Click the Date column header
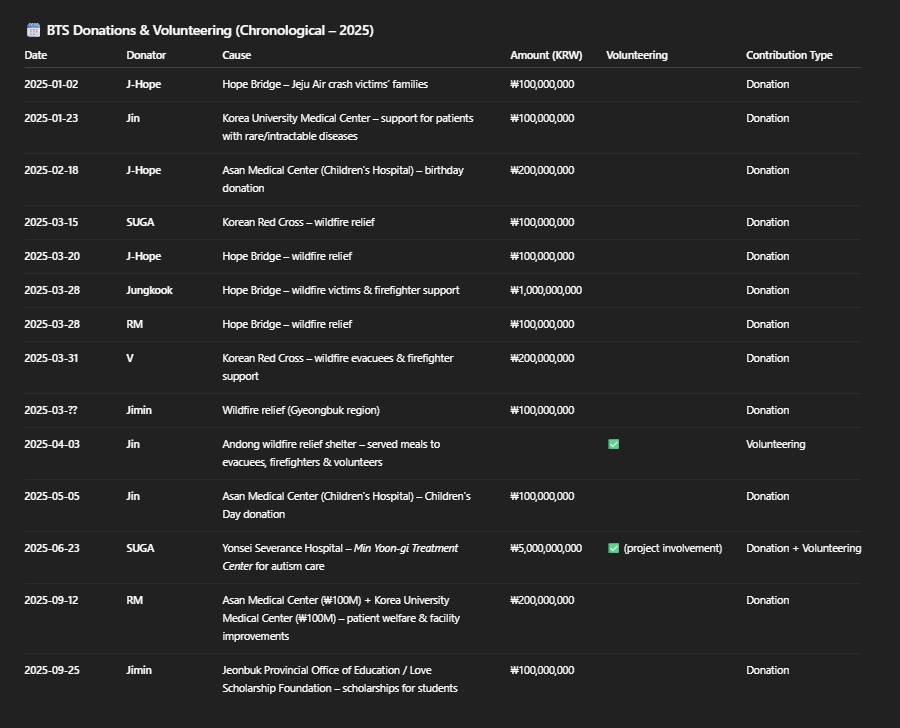900x728 pixels. [x=36, y=55]
